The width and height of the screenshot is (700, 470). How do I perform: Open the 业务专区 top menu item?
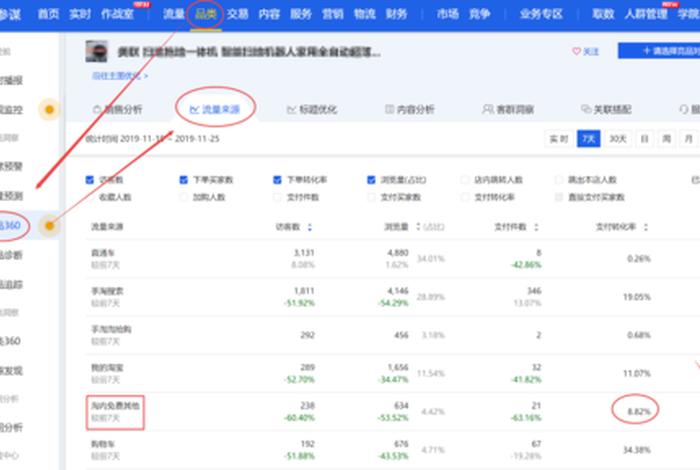point(541,14)
